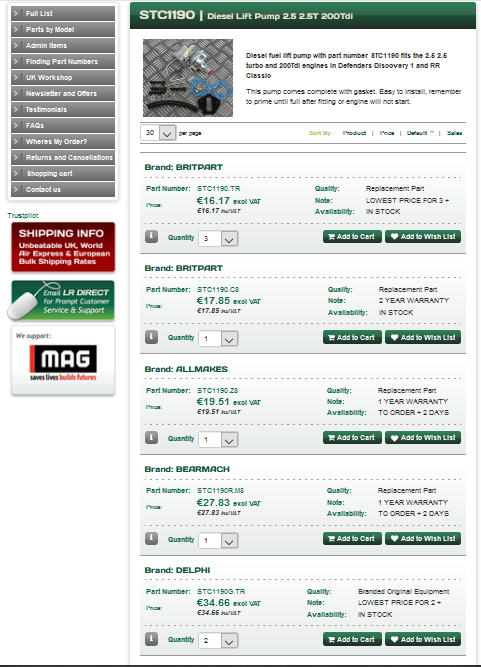Add Allmakes STC1190.ZS to cart
Image resolution: width=481 pixels, height=667 pixels.
352,438
